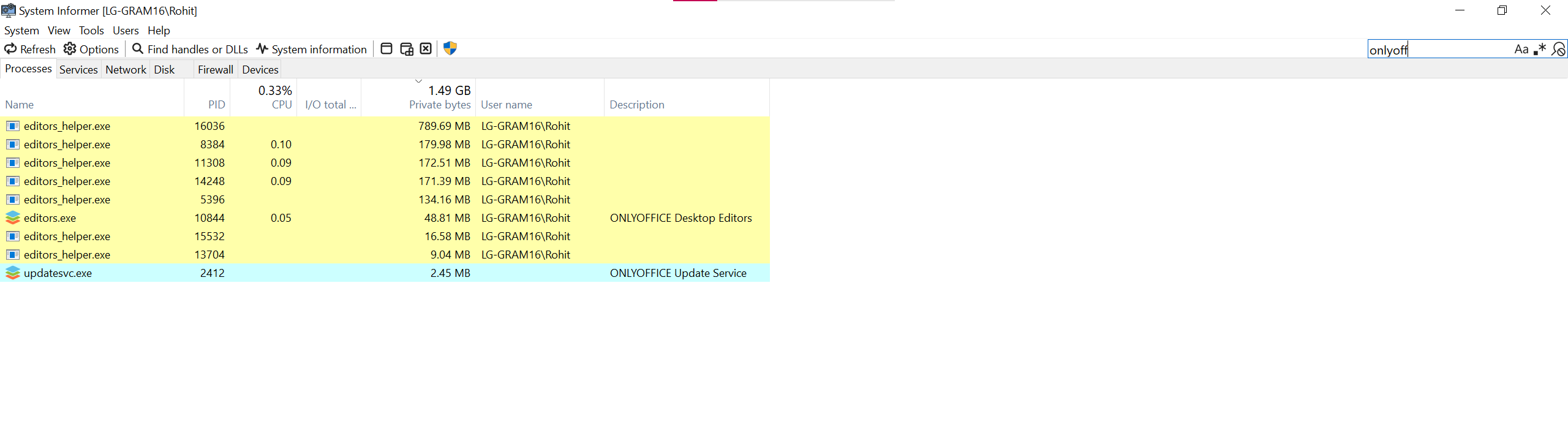Switch to the Network tab
1568x427 pixels.
point(126,70)
